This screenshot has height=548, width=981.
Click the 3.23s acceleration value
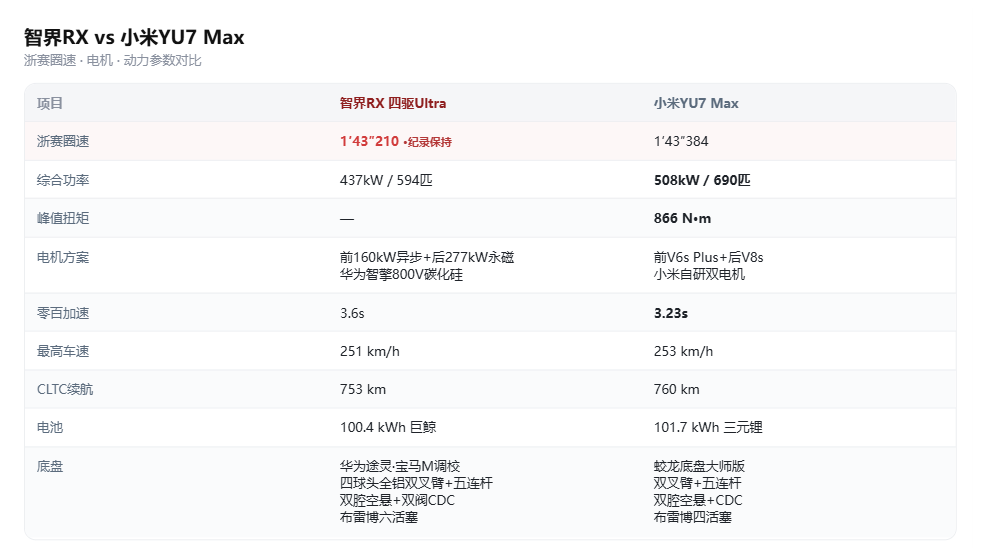[671, 313]
